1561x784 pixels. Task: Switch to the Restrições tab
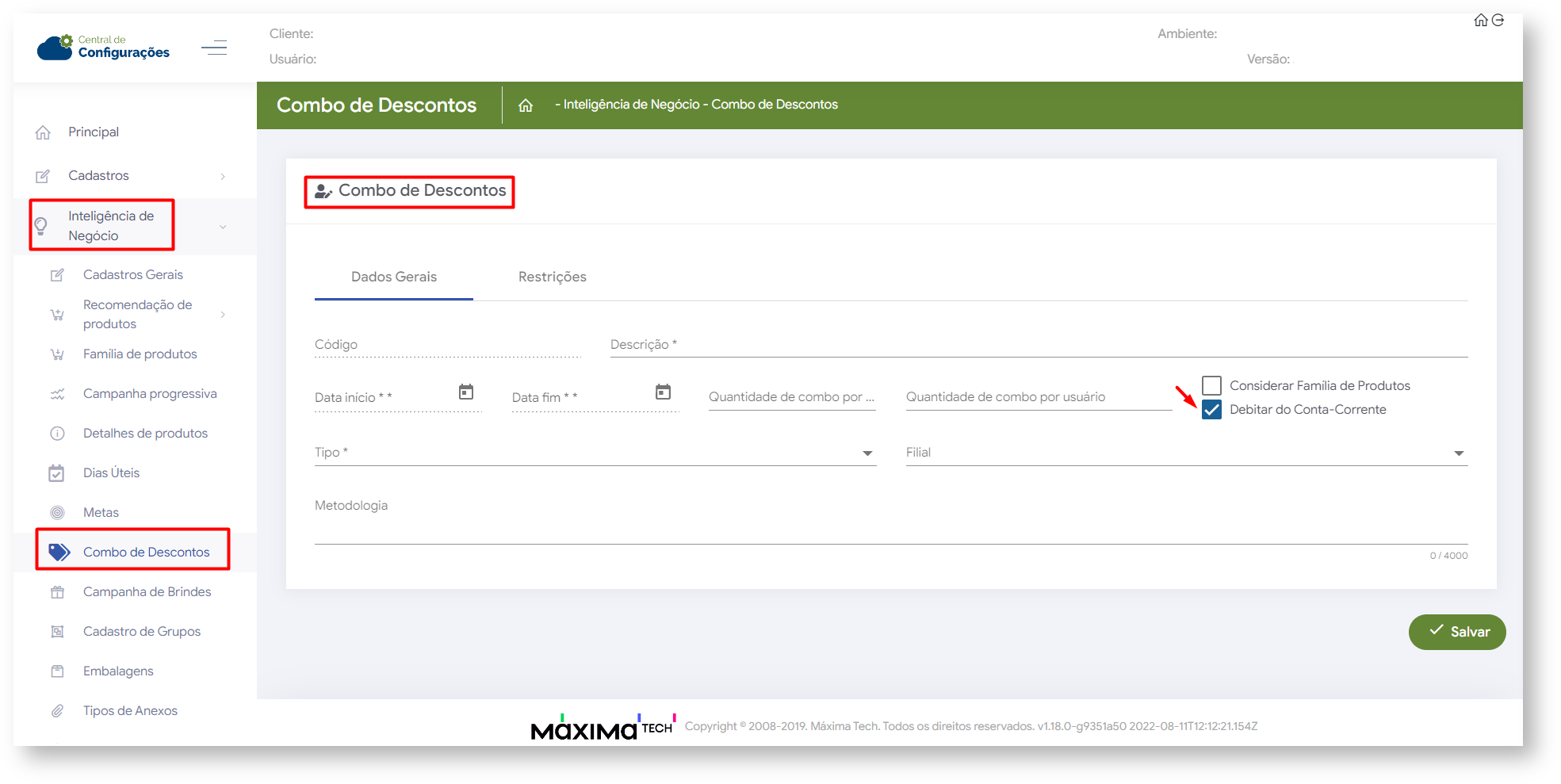(x=553, y=277)
